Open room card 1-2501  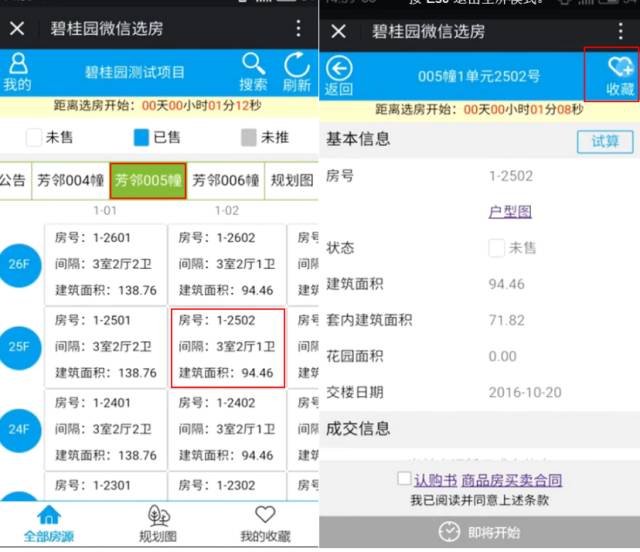point(106,347)
